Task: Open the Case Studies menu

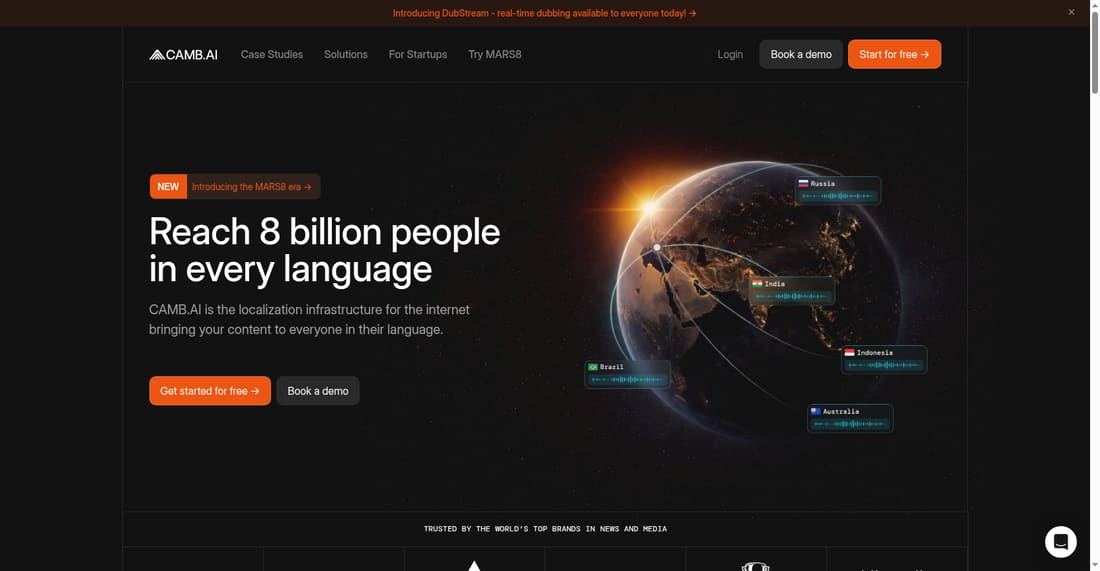Action: (271, 54)
